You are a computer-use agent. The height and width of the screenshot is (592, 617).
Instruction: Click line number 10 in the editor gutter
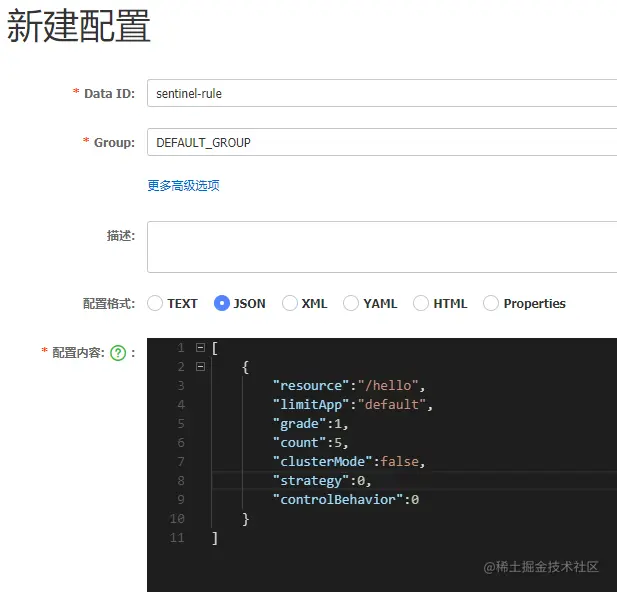pyautogui.click(x=177, y=518)
